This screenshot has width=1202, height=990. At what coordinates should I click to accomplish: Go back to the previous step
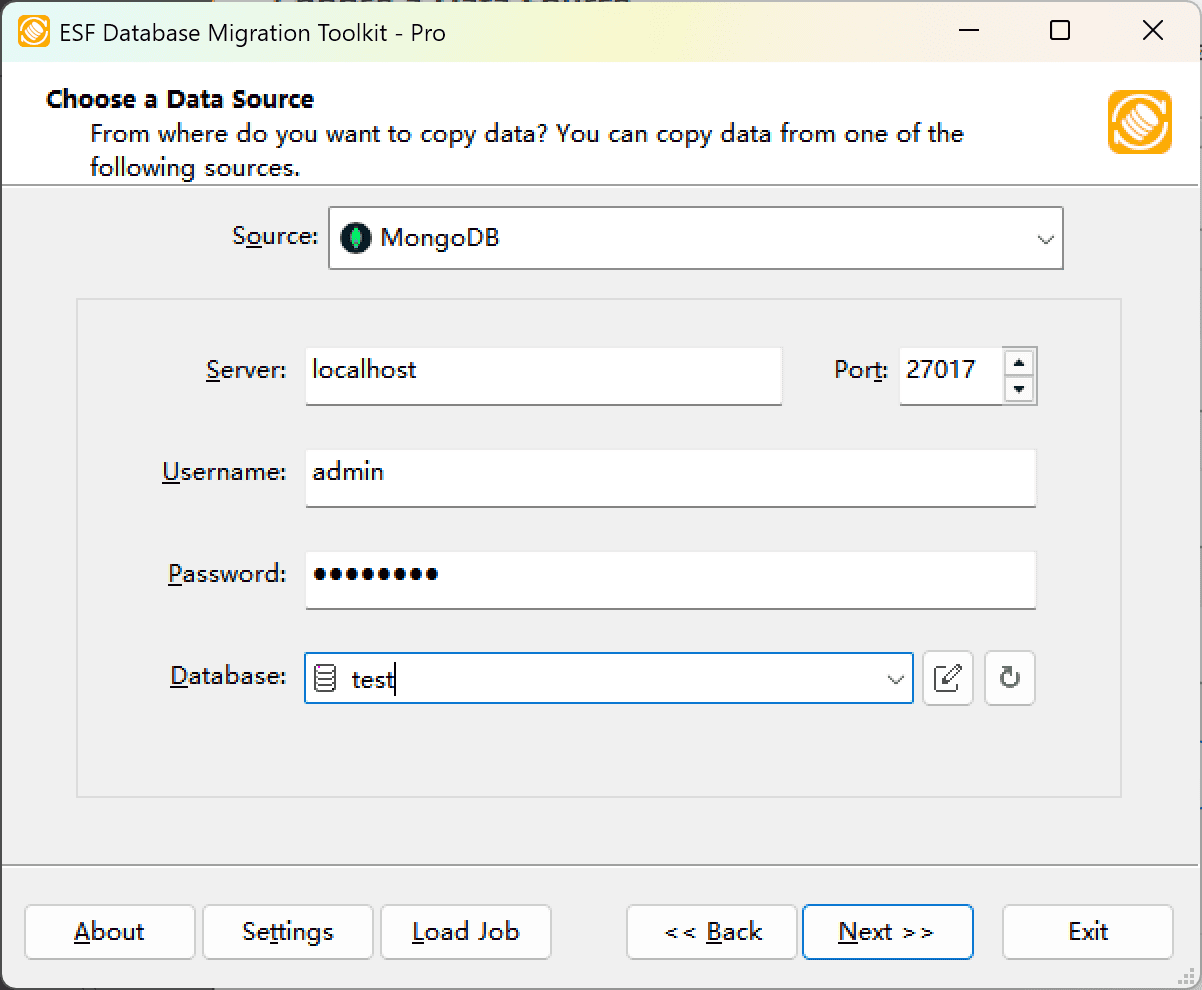coord(711,931)
